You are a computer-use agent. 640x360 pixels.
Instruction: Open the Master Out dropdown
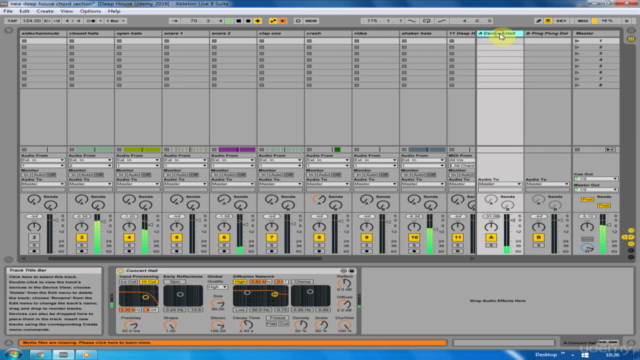point(596,190)
